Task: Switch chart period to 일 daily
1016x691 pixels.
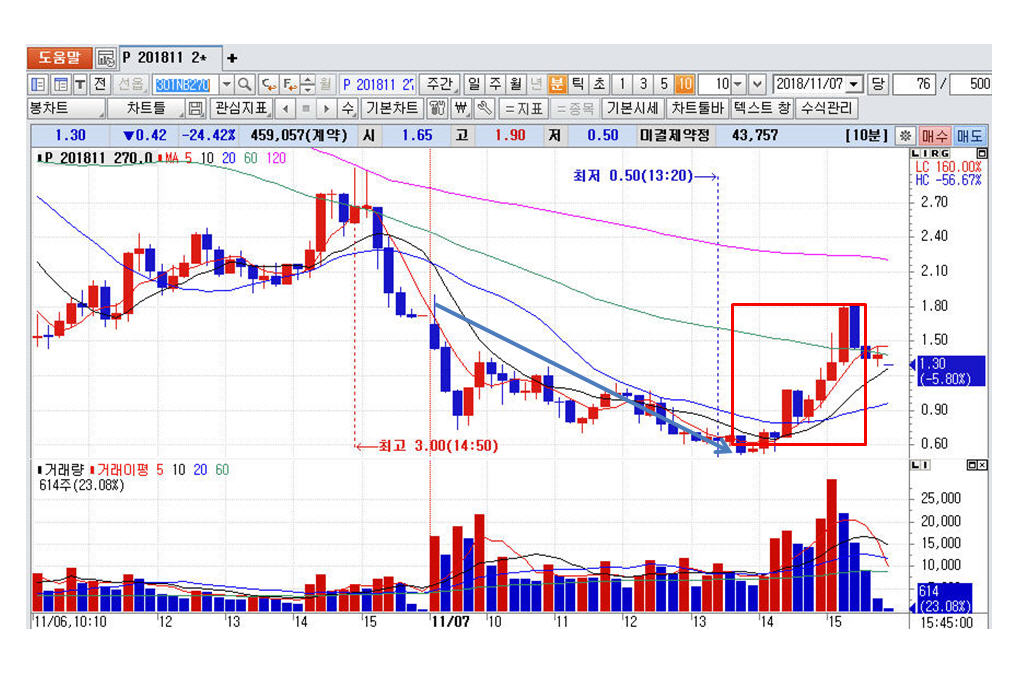Action: (475, 84)
